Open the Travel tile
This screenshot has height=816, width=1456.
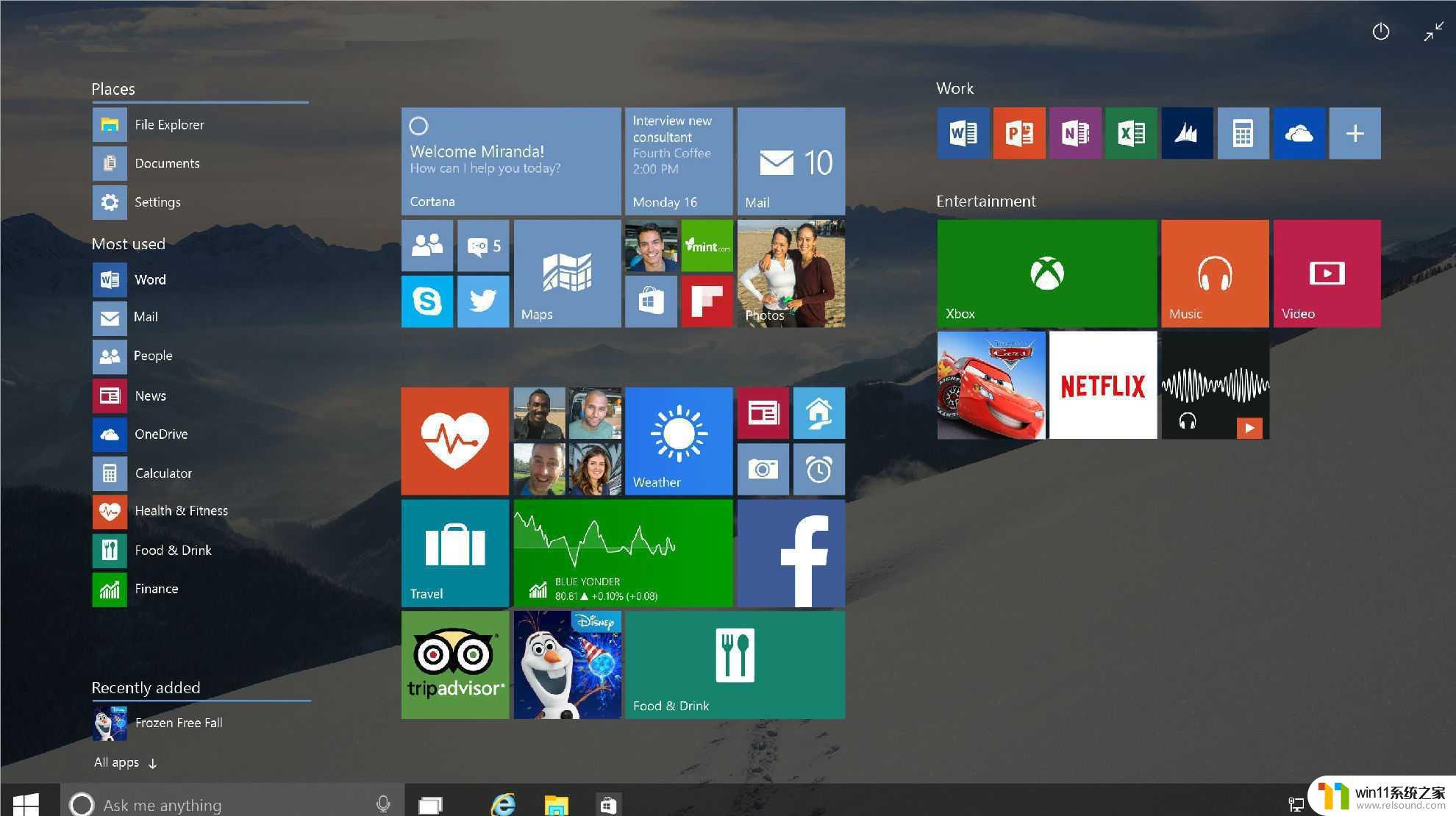click(x=455, y=553)
